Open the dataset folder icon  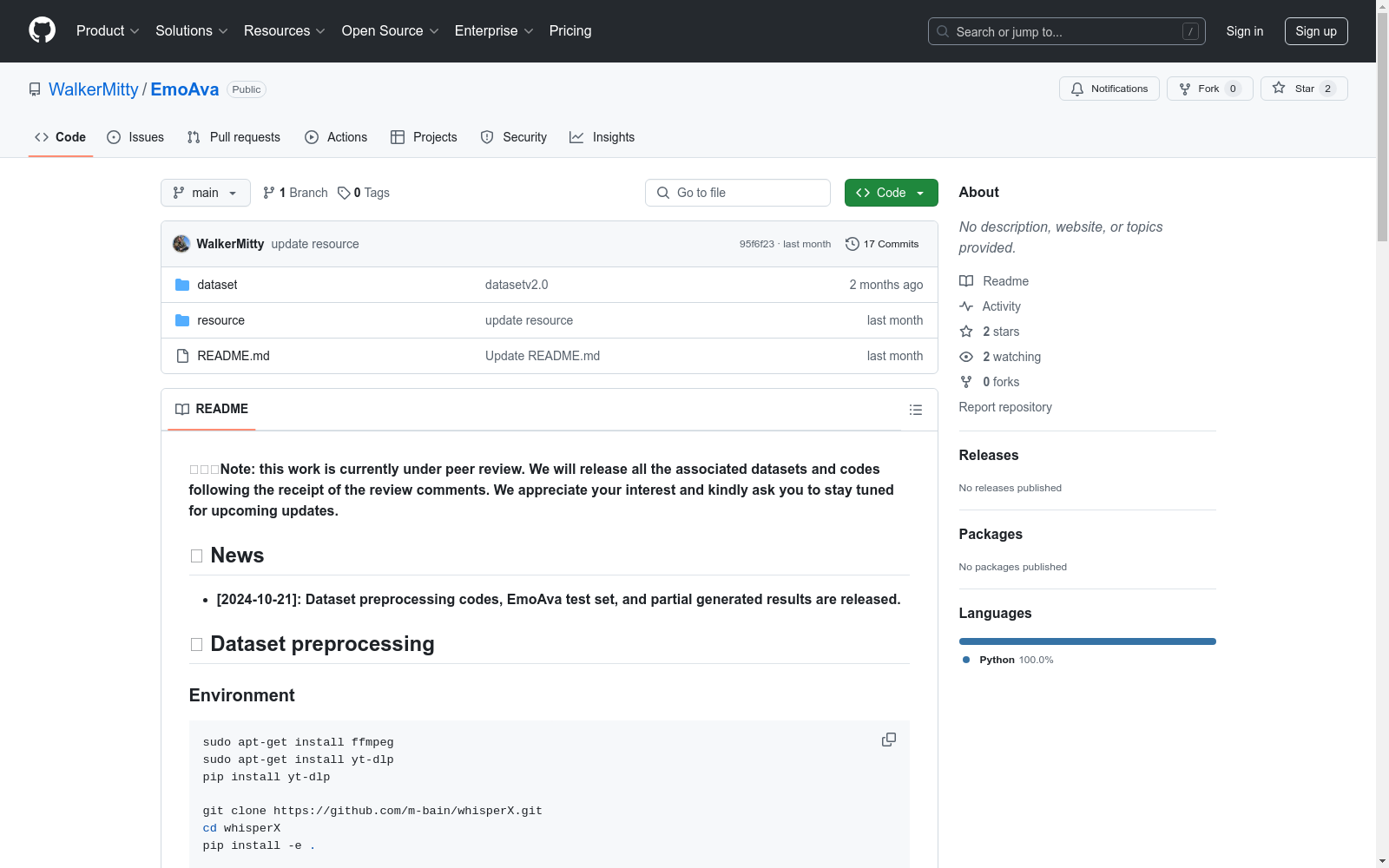182,285
